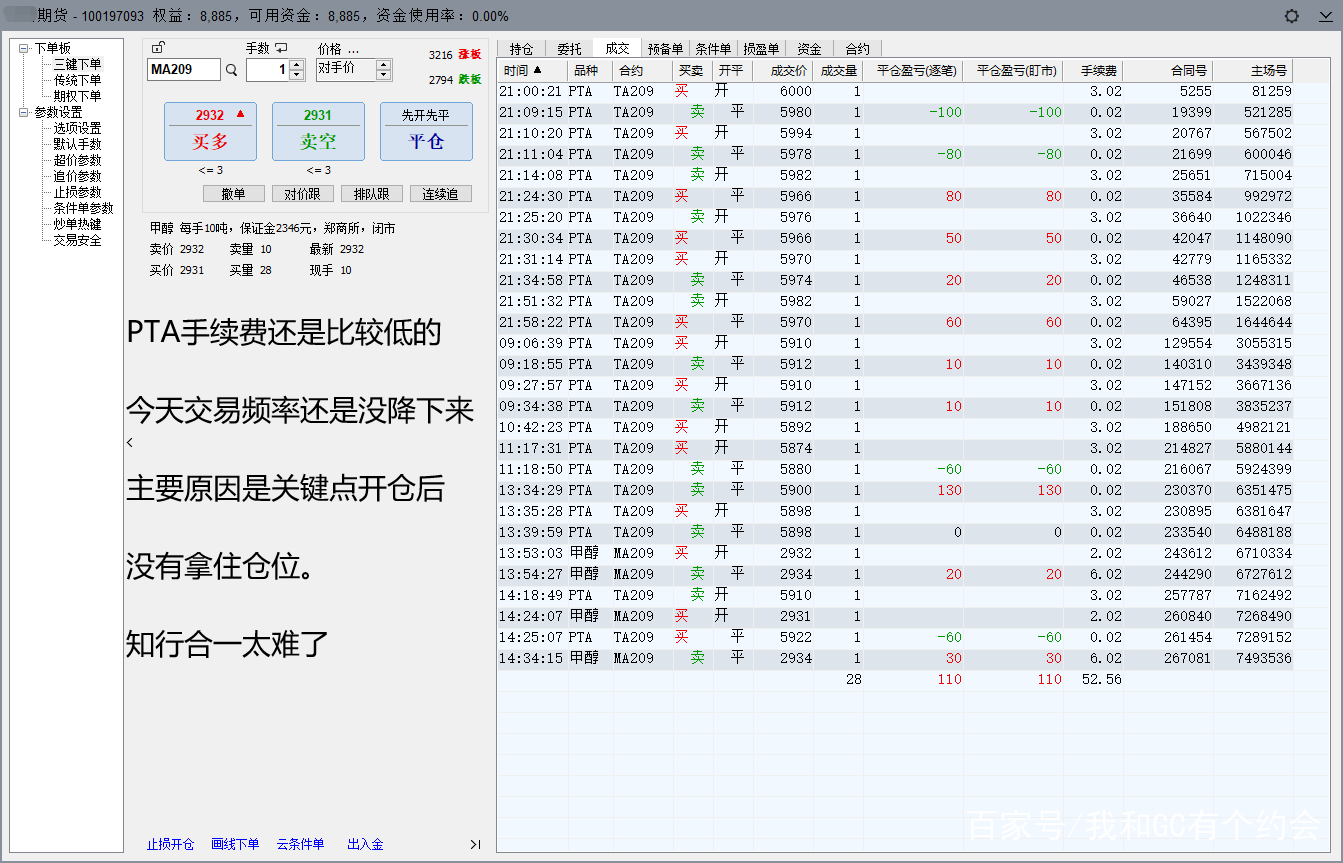The height and width of the screenshot is (863, 1343).
Task: Decrease lot quantity with the down stepper
Action: coord(296,75)
